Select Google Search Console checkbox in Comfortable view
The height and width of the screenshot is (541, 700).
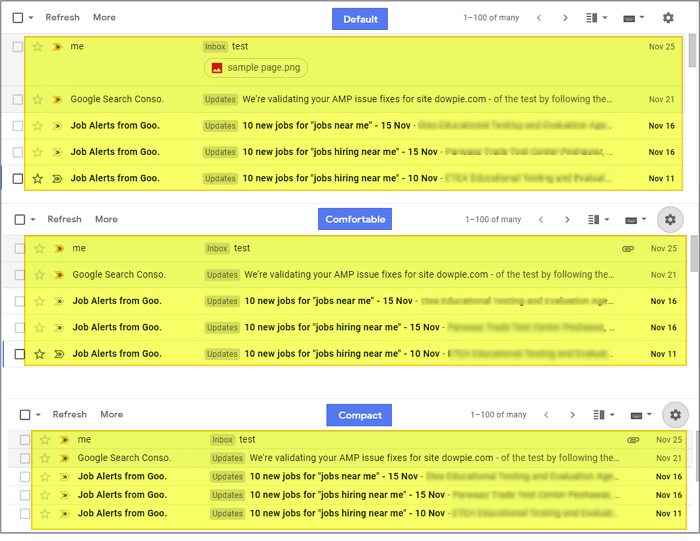pos(20,275)
